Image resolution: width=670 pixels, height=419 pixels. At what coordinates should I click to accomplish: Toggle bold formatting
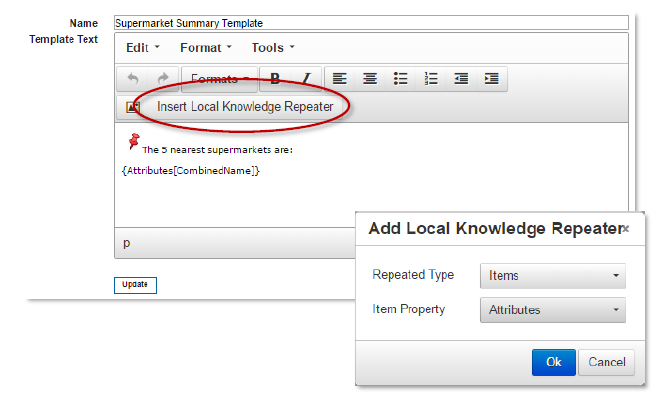(x=274, y=79)
